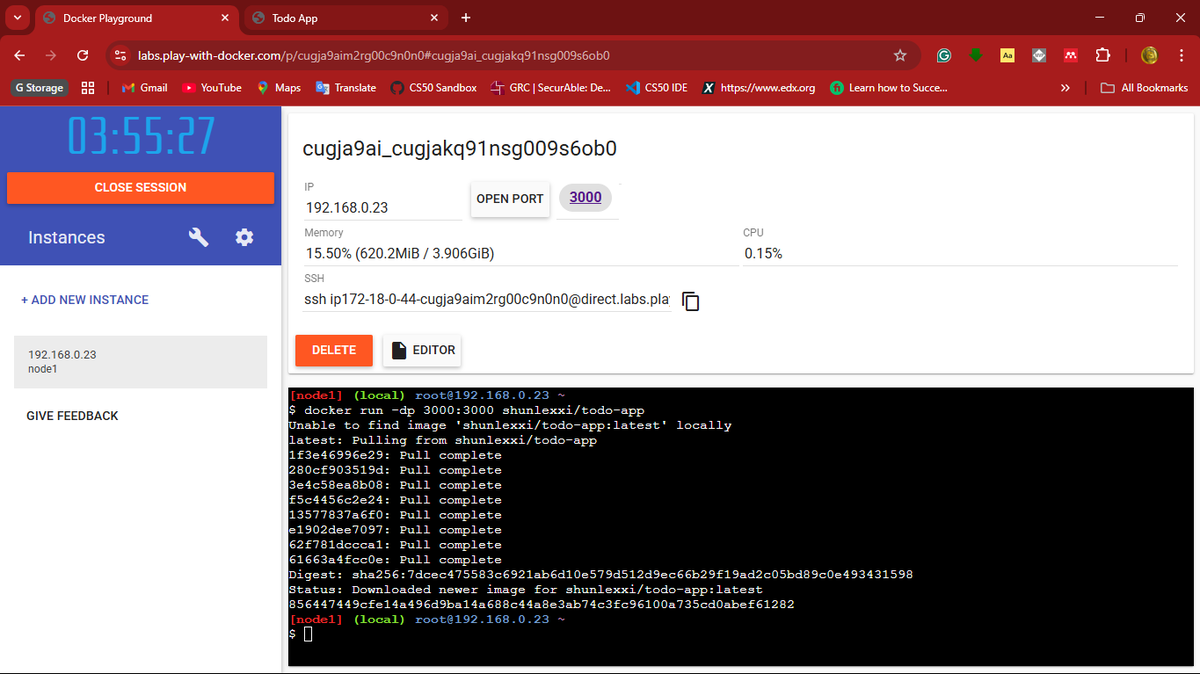Click the CPU usage value 0.15%
The image size is (1200, 674).
point(763,254)
